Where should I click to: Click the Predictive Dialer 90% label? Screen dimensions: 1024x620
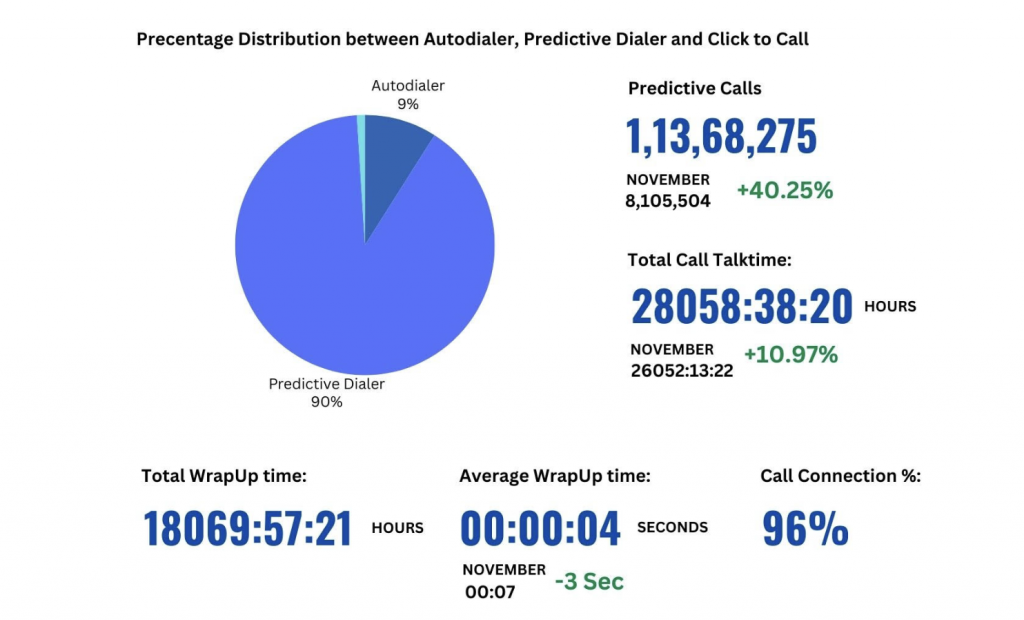tap(326, 392)
